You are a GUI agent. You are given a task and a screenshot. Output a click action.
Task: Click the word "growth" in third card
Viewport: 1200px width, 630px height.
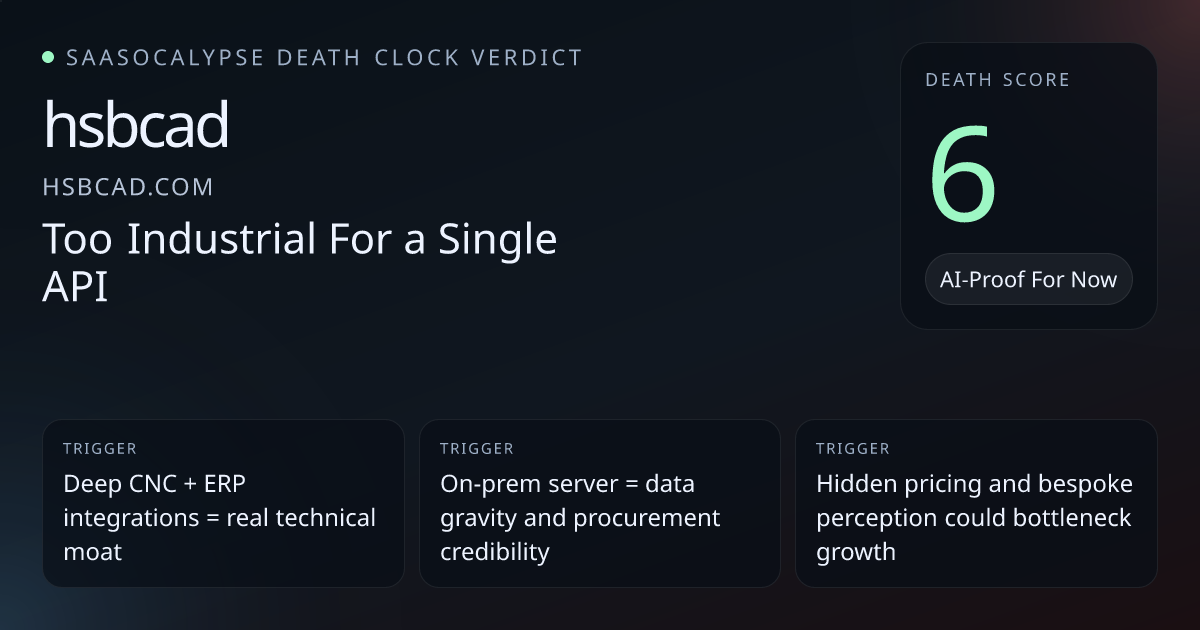pos(856,551)
